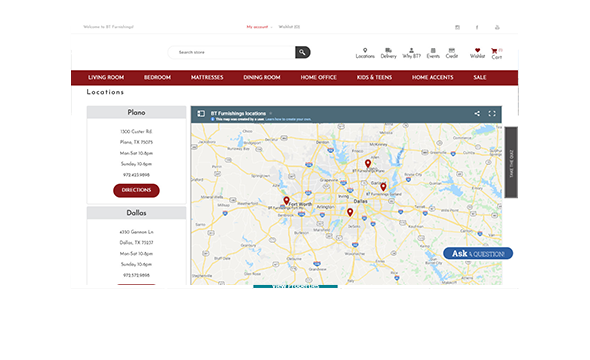The height and width of the screenshot is (360, 590).
Task: Expand the My account dropdown
Action: (259, 27)
